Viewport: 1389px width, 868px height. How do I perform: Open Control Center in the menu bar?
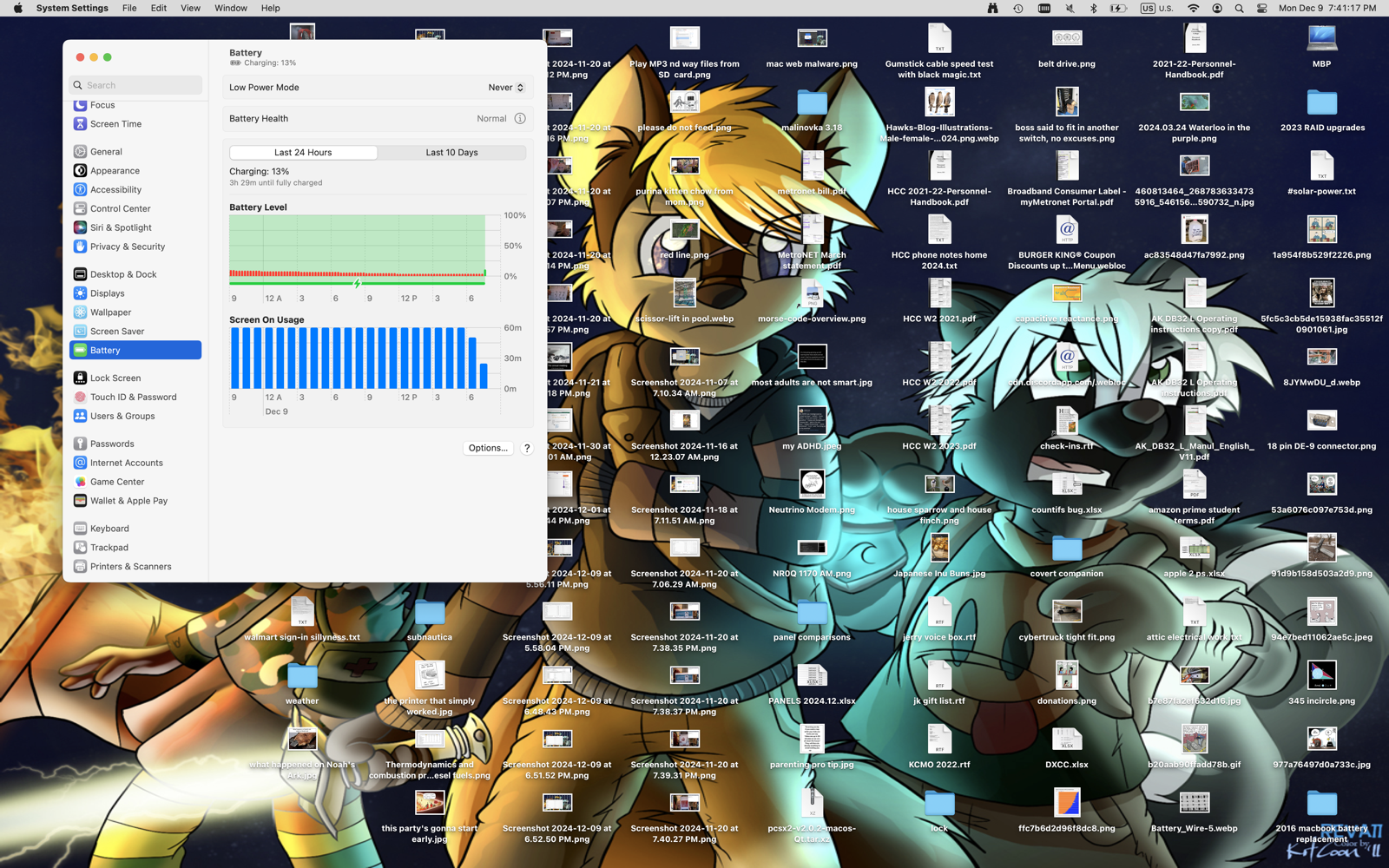coord(1261,9)
